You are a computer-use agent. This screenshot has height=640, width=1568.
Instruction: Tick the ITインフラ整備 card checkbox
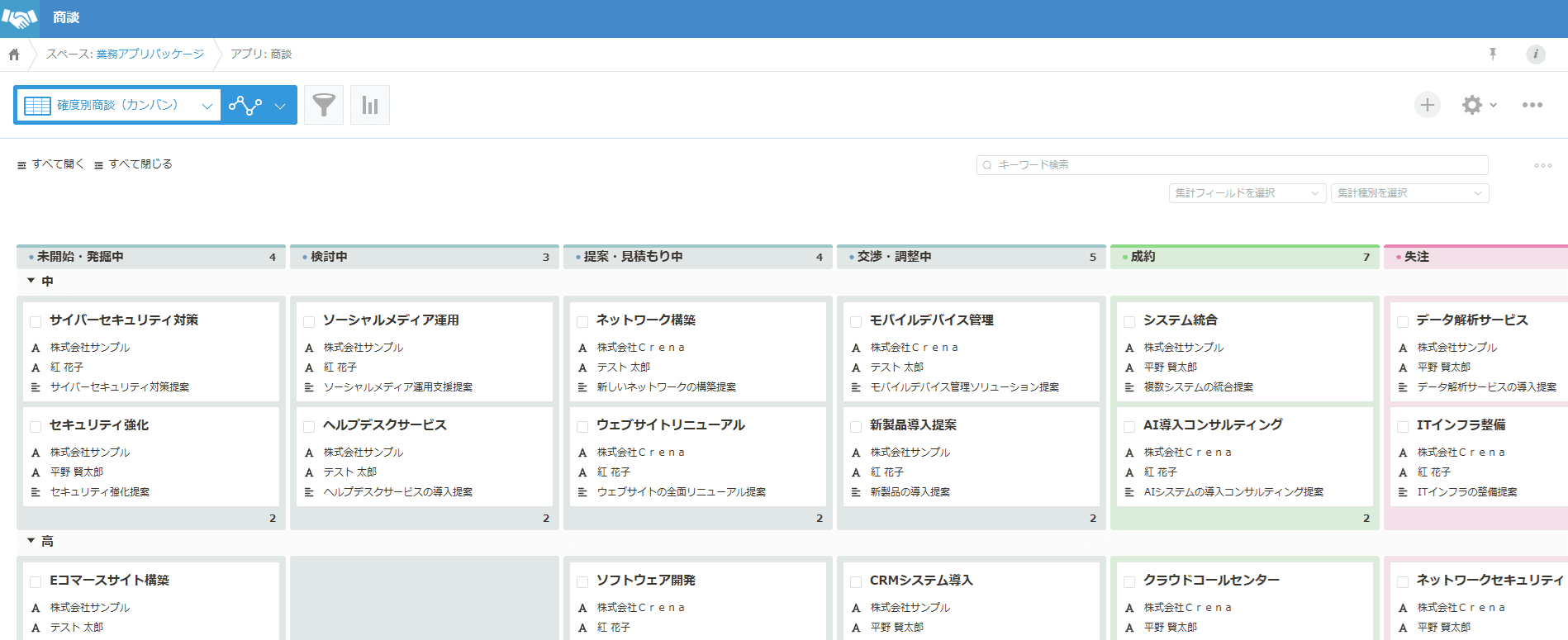point(1403,427)
